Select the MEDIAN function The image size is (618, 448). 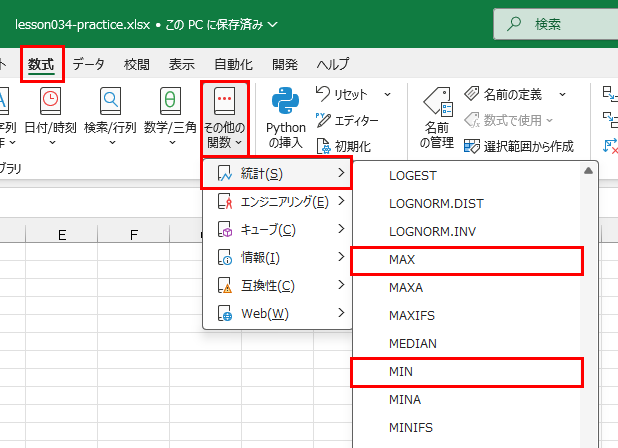467,343
